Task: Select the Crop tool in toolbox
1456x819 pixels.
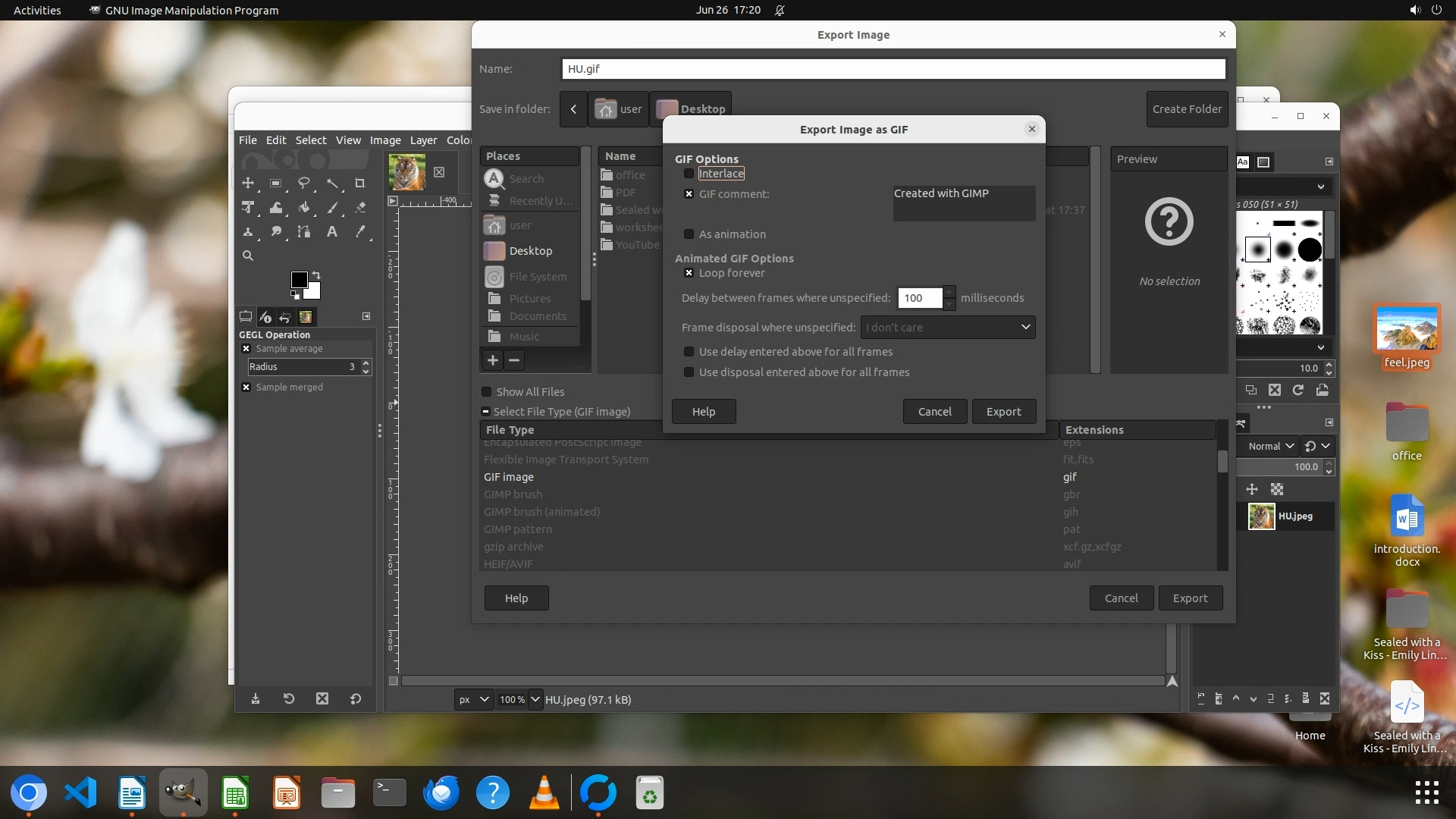Action: (360, 184)
